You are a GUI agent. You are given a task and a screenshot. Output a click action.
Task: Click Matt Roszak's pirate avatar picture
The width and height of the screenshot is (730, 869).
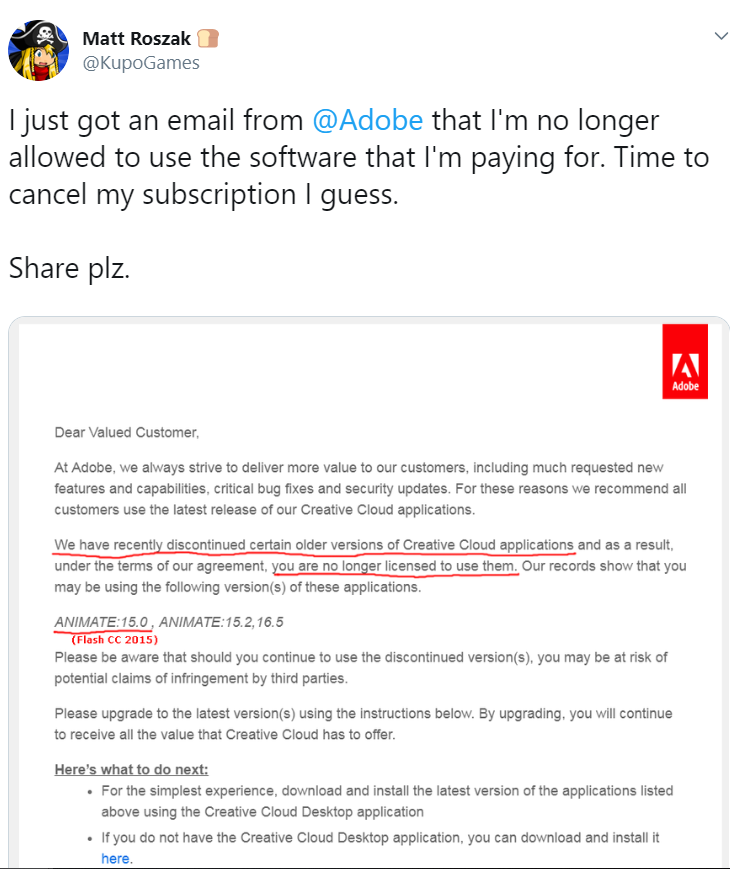(39, 49)
